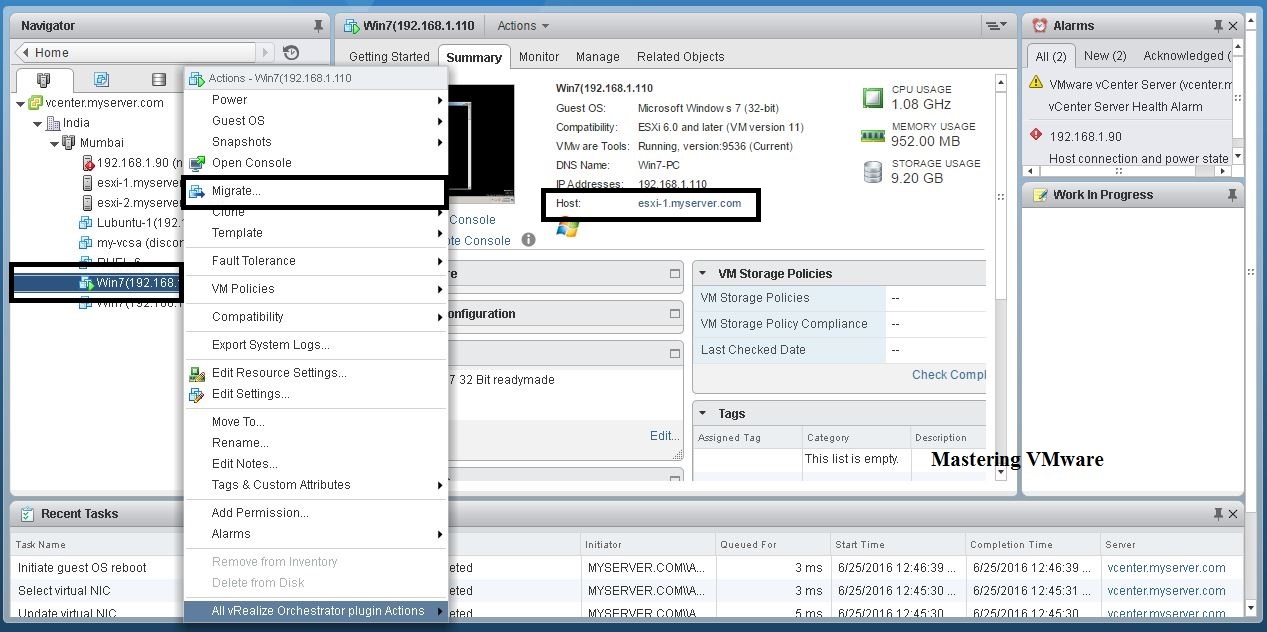Screen dimensions: 1267x632
Task: Click the Open Console monitor icon
Action: (x=197, y=163)
